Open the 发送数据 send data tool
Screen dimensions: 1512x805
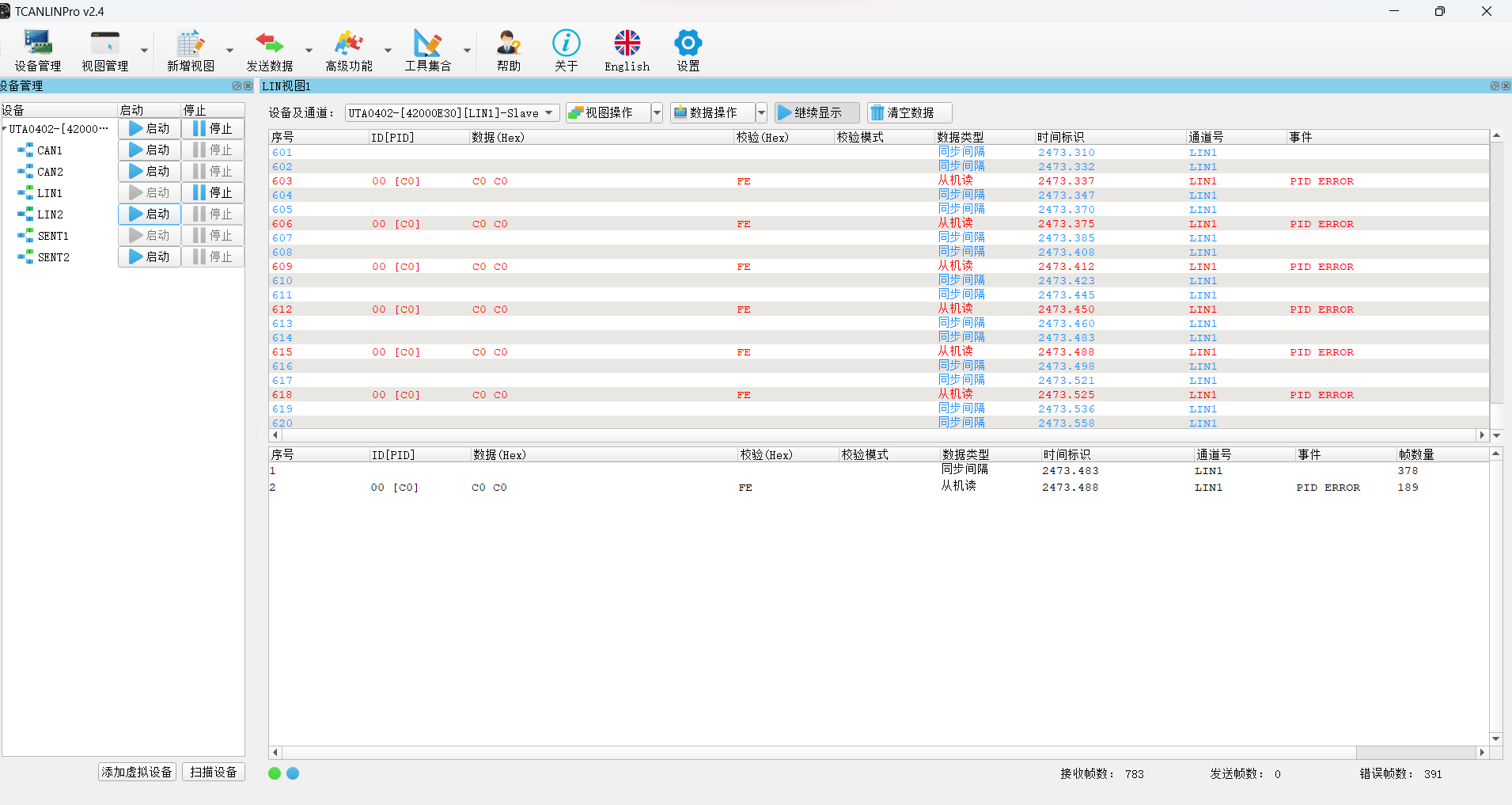click(x=269, y=50)
